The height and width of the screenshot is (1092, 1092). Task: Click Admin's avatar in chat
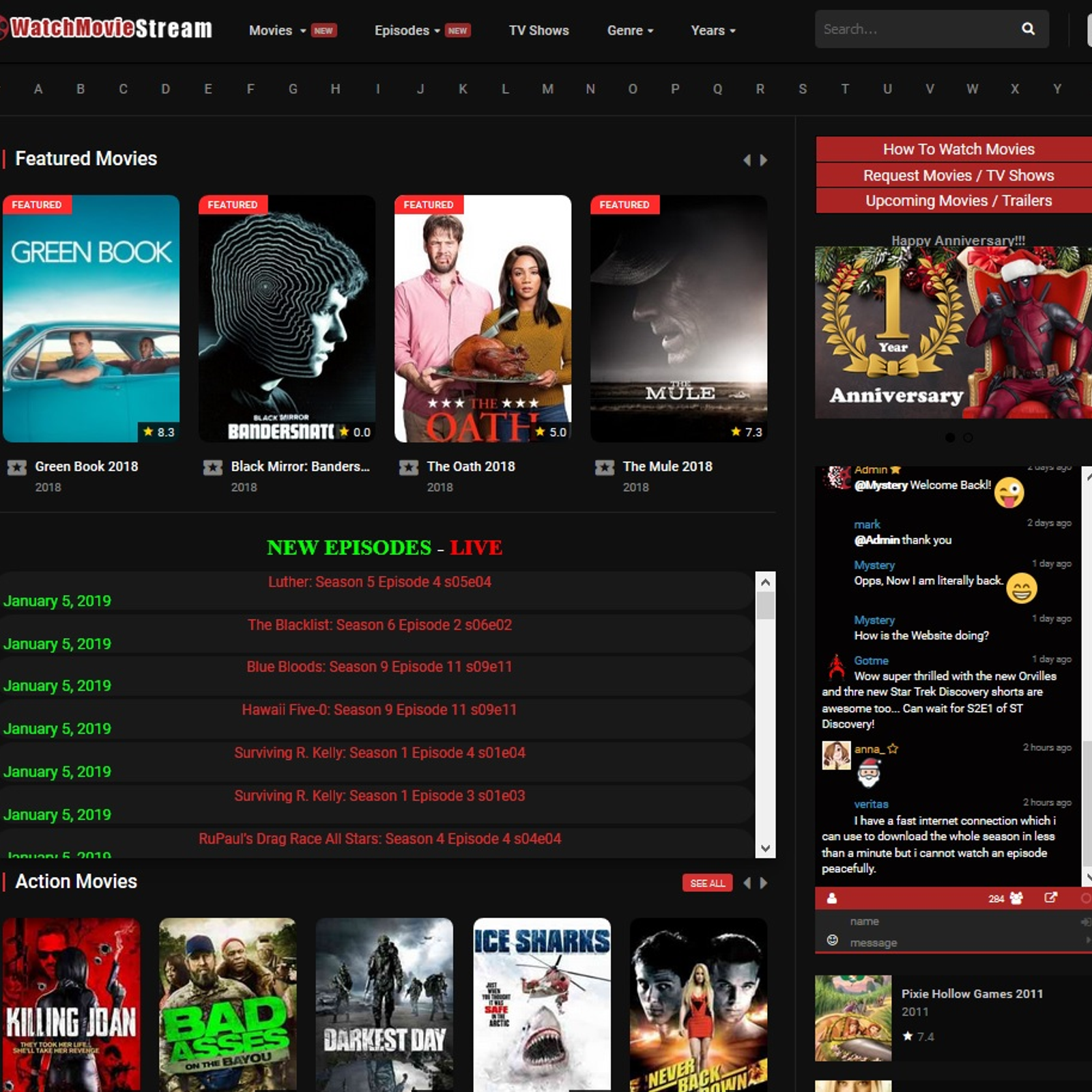tap(836, 477)
